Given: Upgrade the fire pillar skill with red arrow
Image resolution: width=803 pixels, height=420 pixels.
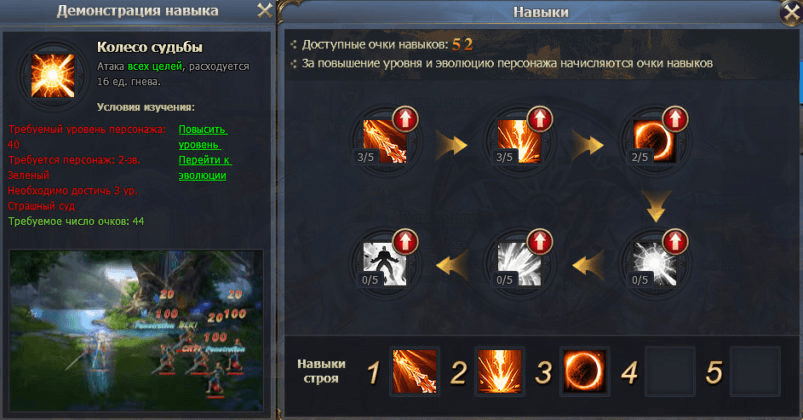Looking at the screenshot, I should pos(540,119).
